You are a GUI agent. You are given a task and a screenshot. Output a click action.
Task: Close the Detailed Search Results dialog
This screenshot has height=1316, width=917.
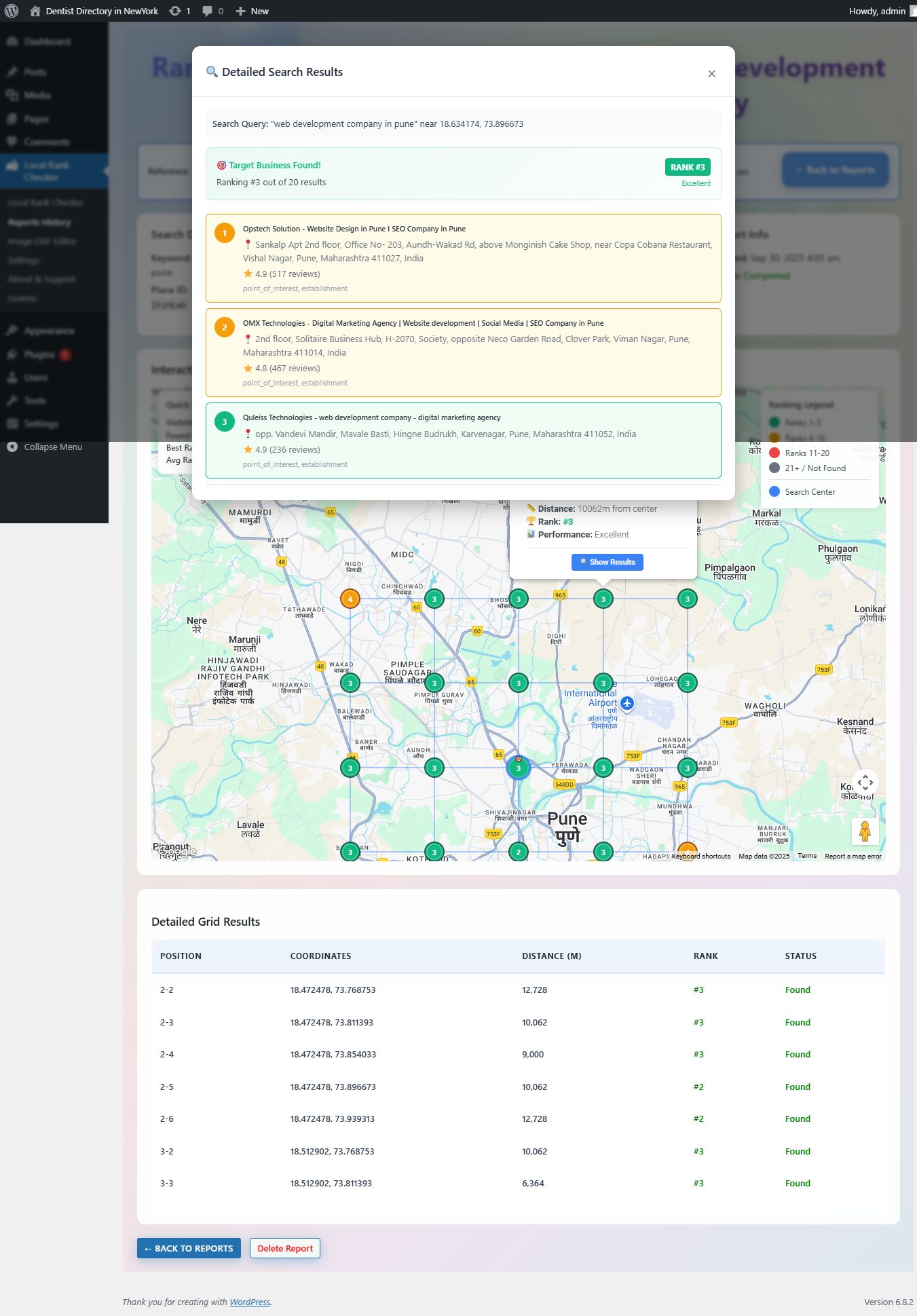pyautogui.click(x=711, y=73)
